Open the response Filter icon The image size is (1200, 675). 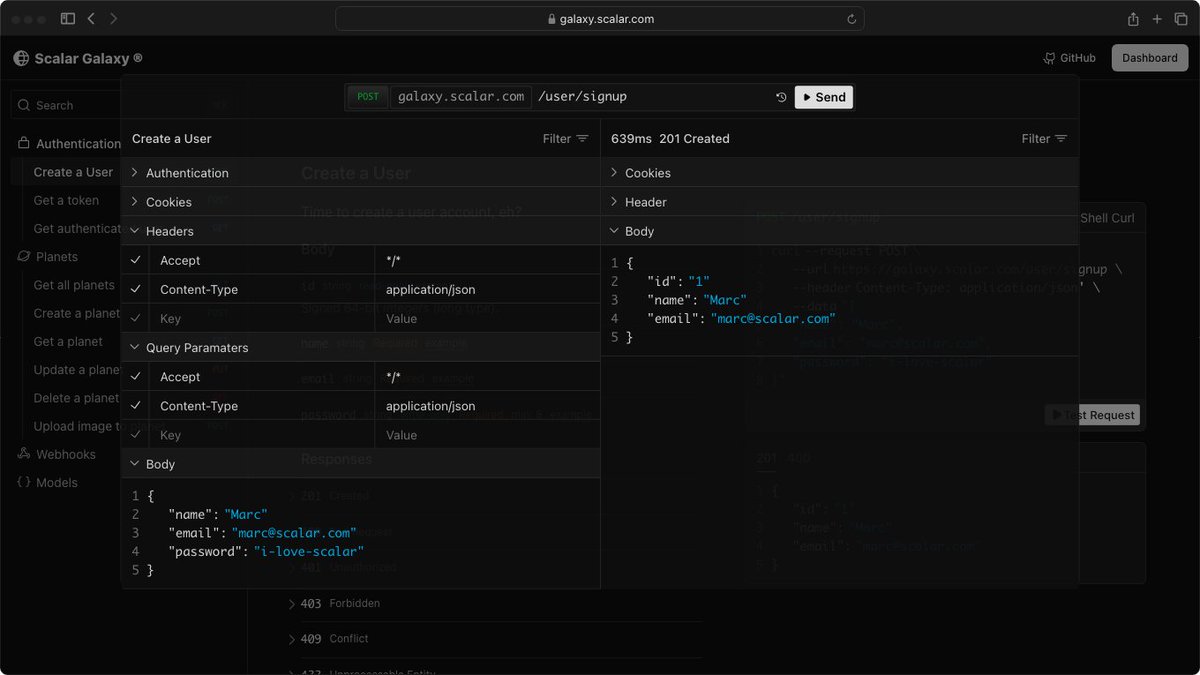pos(1061,139)
